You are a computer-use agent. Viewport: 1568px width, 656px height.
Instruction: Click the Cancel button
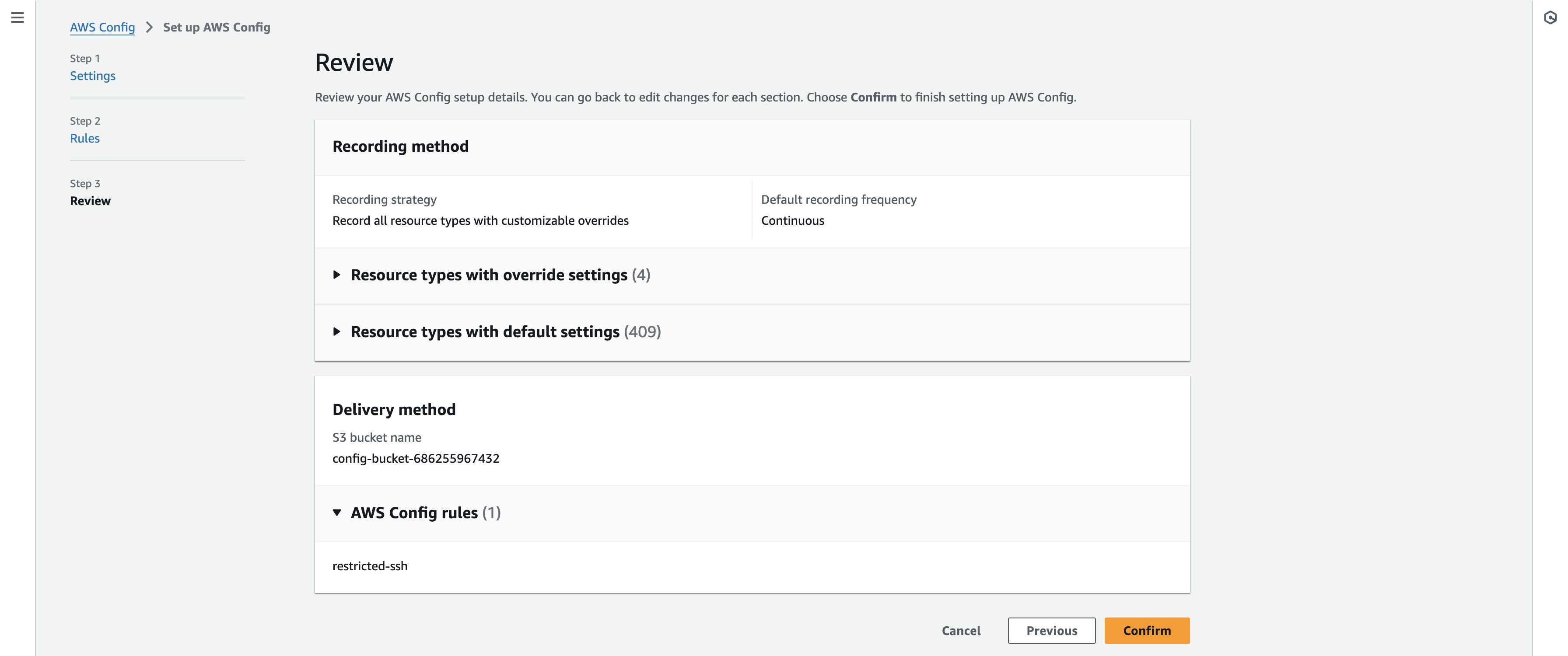(x=961, y=631)
